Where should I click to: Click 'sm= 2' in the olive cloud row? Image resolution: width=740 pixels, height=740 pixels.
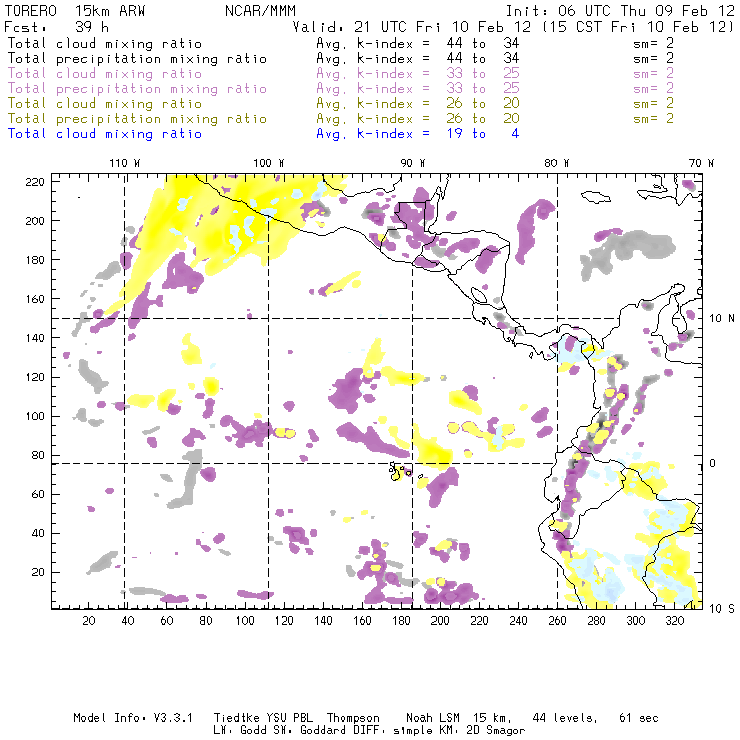pyautogui.click(x=653, y=103)
